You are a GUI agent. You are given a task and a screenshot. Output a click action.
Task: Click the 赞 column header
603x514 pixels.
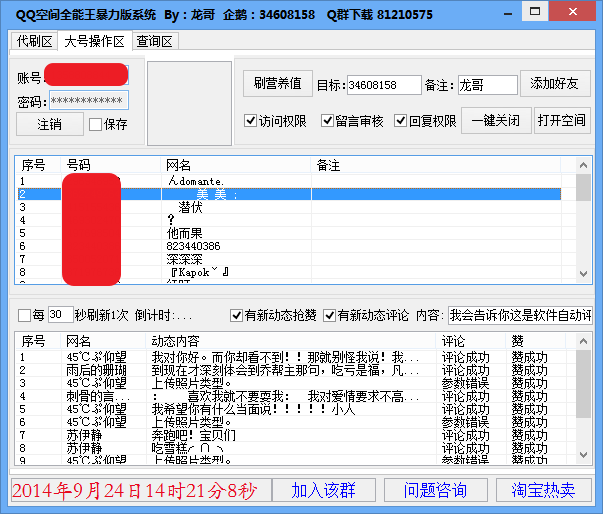coord(536,341)
